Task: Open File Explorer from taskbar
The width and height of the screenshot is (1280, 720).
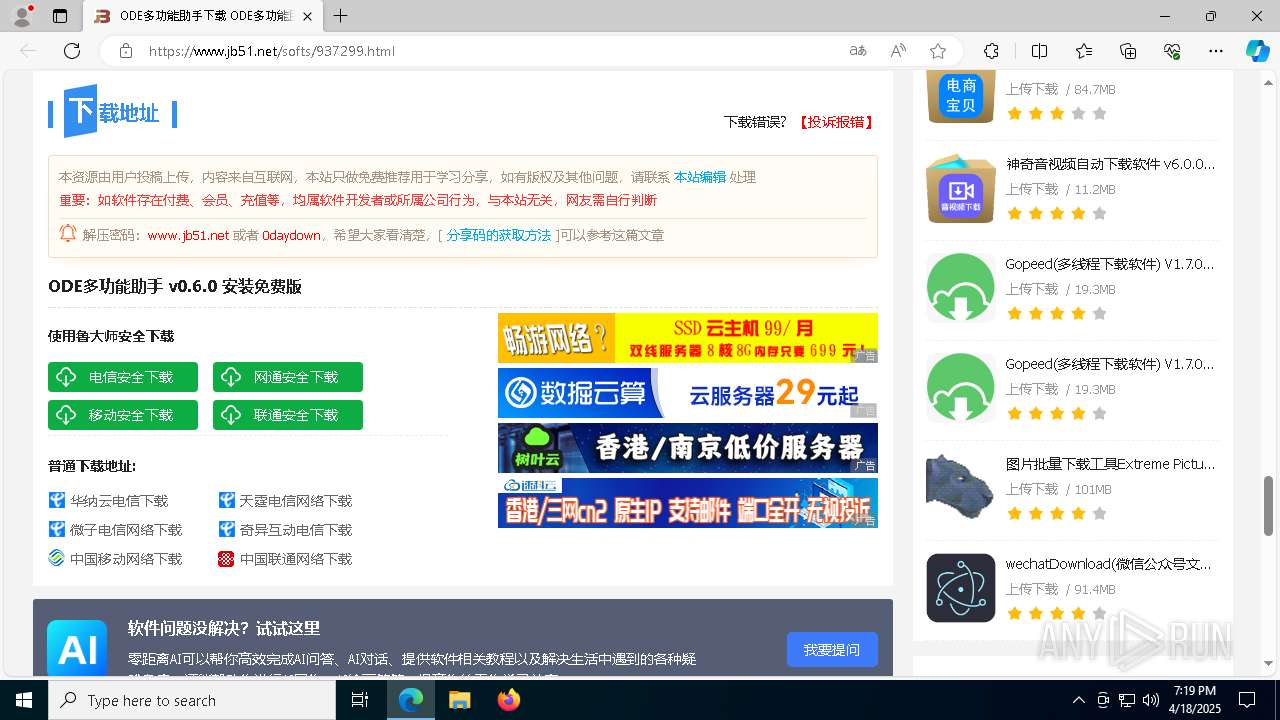Action: tap(459, 700)
